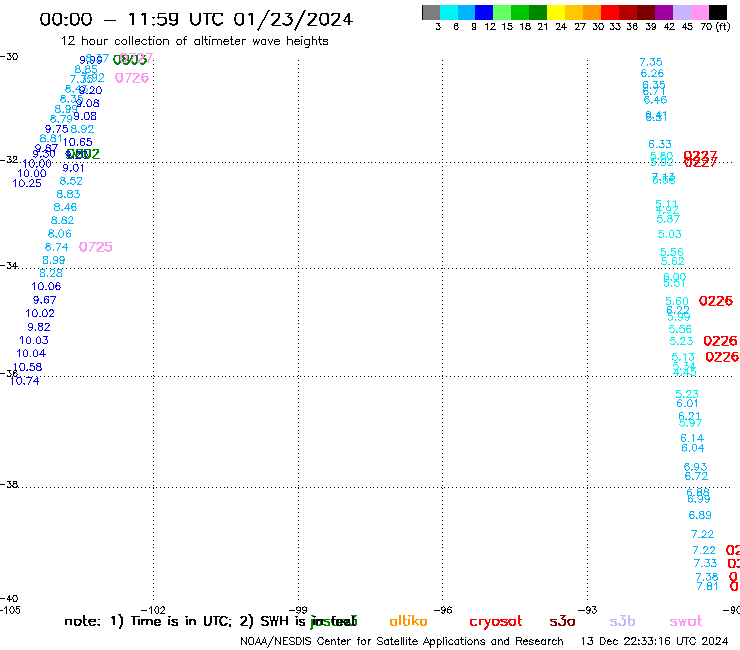Click the wave height value 6.26
Screen dimensions: 740x650
652,74
